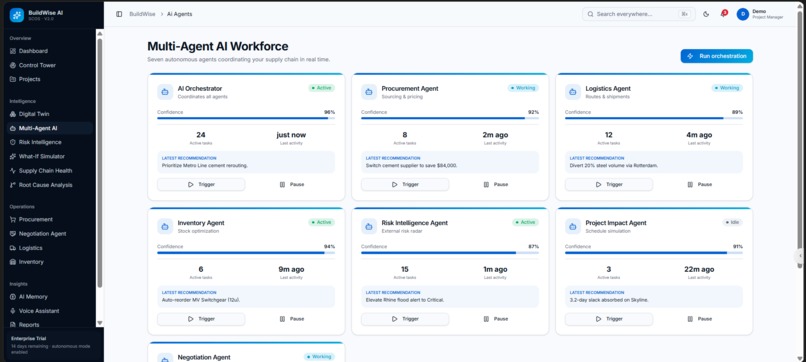The height and width of the screenshot is (362, 806).
Task: Click '3.2-day slack absorbed on Skyline.'
Action: 609,300
